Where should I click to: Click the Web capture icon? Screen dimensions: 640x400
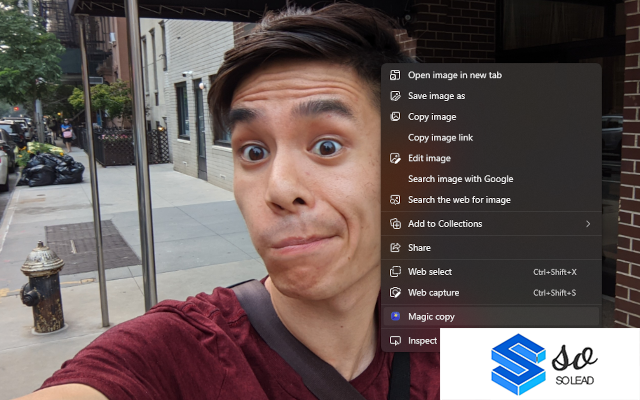(395, 293)
